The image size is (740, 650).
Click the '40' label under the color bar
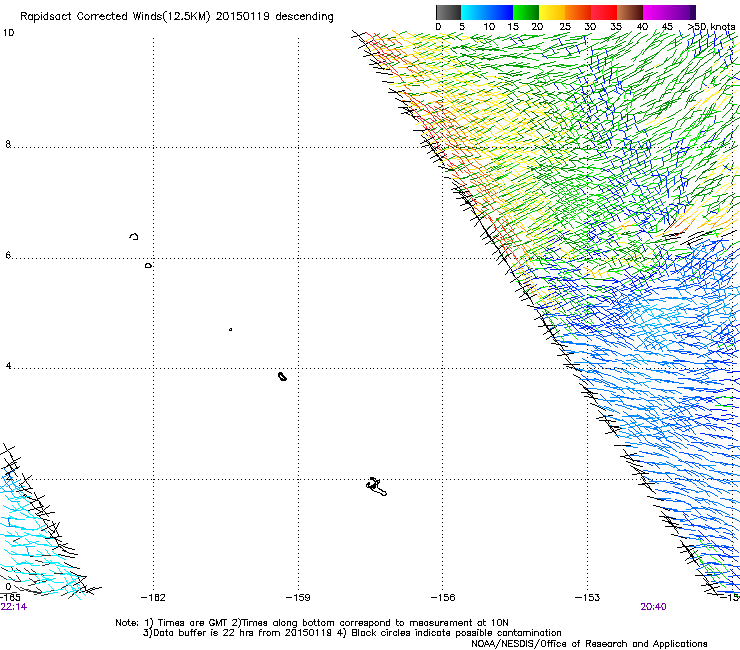pos(642,27)
